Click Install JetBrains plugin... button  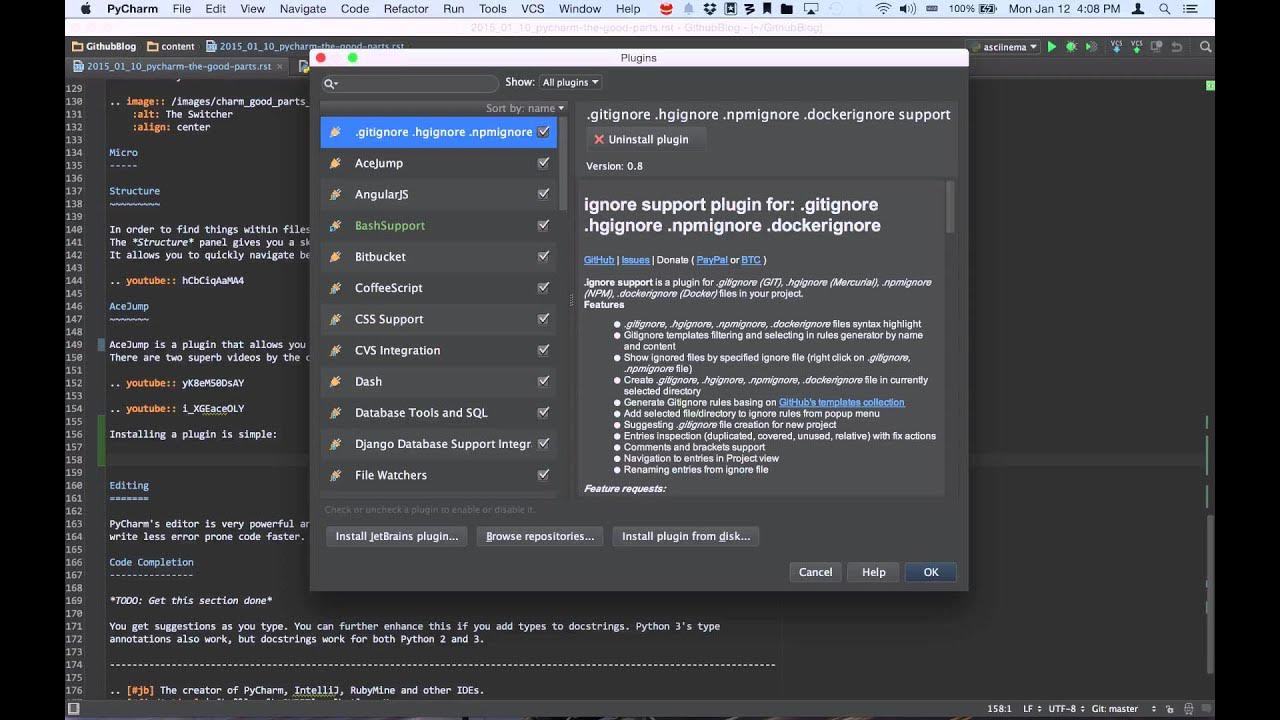point(397,537)
